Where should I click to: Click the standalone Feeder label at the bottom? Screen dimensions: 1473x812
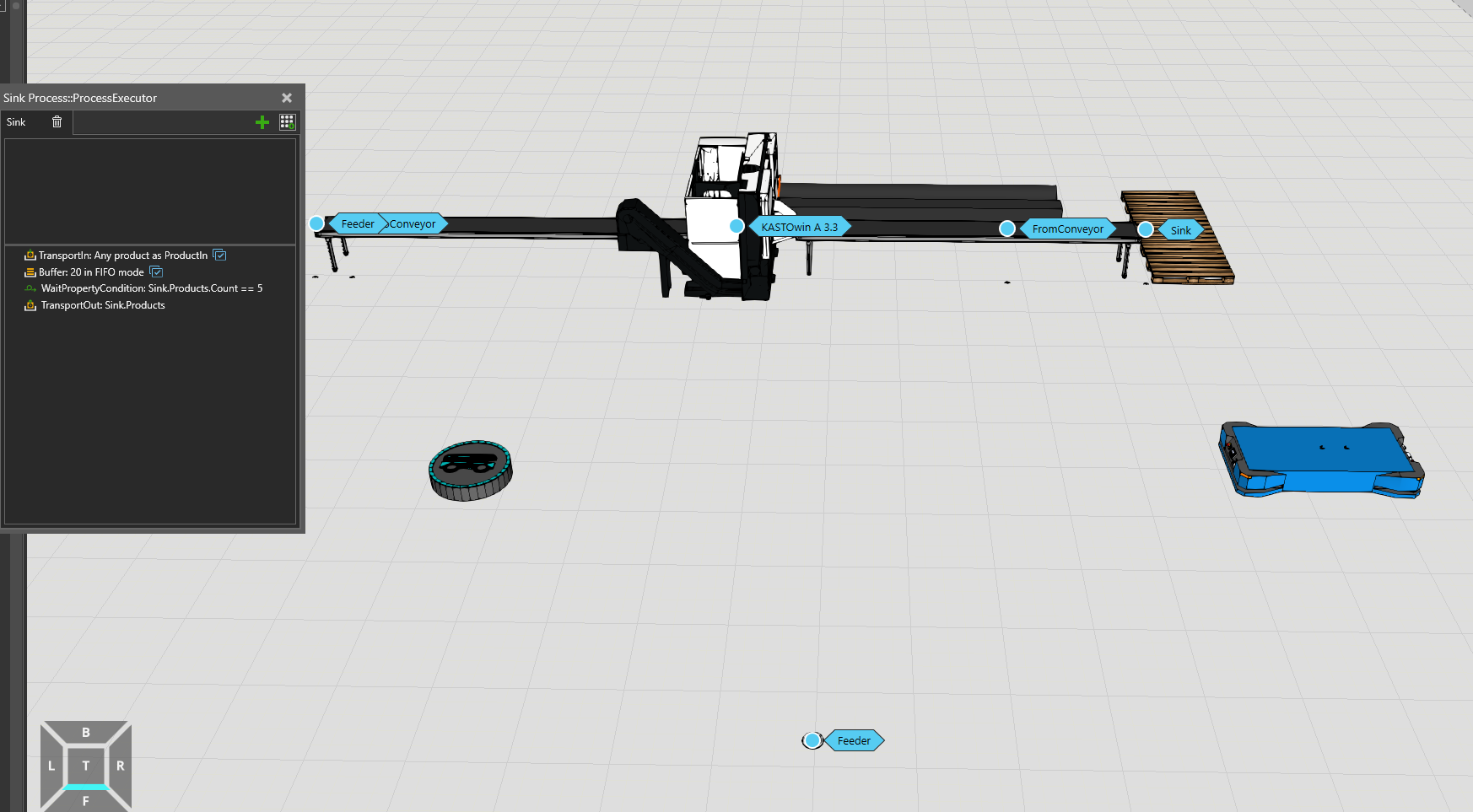tap(854, 741)
